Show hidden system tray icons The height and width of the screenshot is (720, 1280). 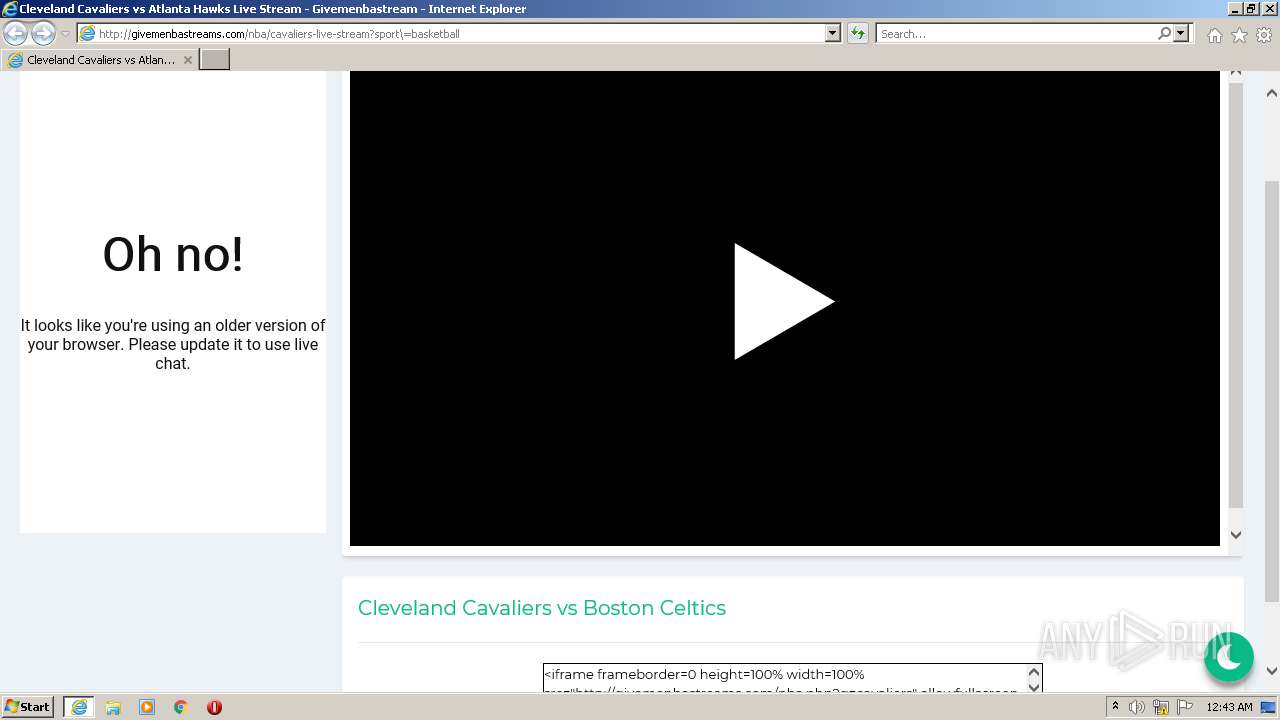pyautogui.click(x=1115, y=707)
